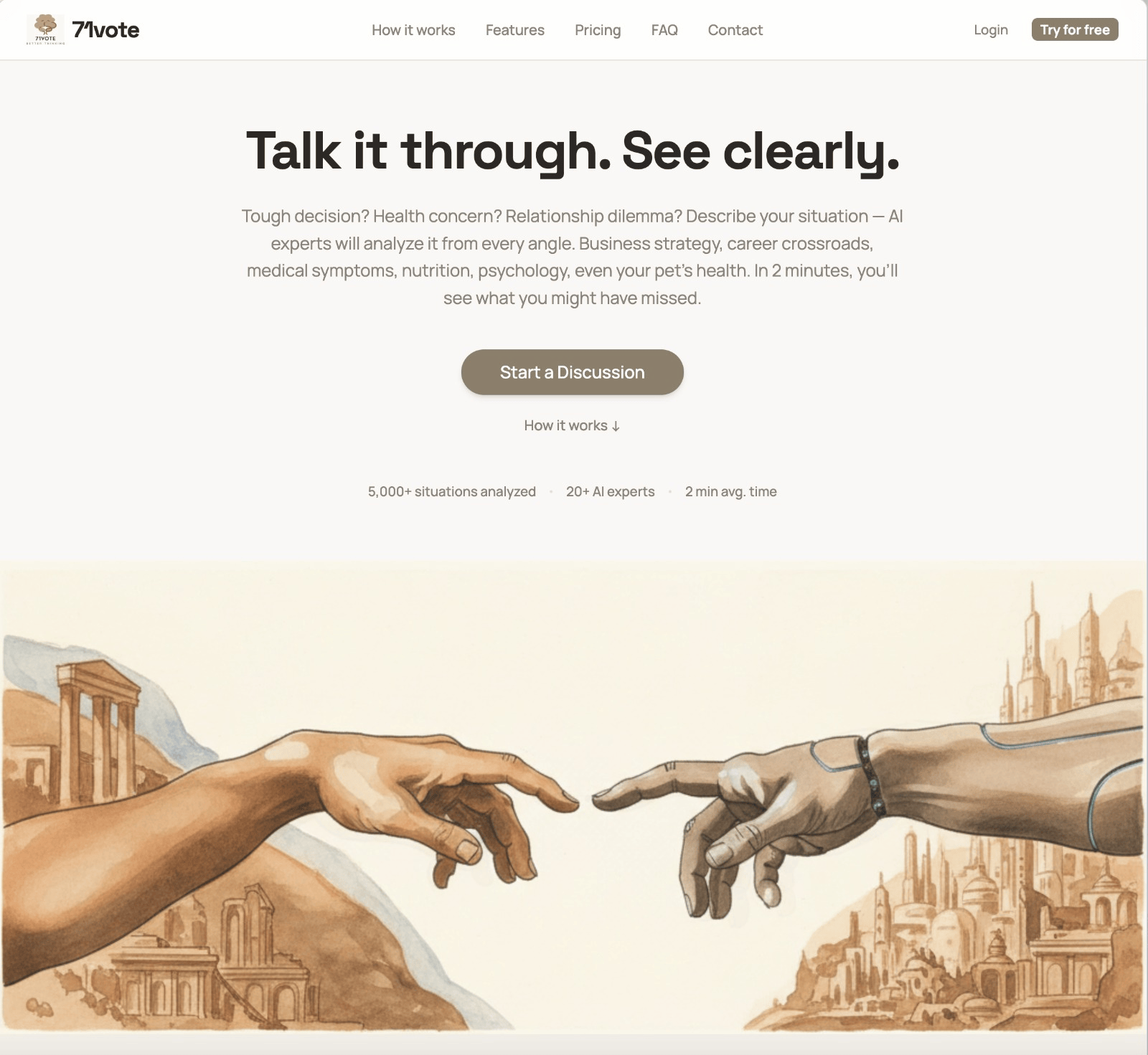Go to the Features section
Screen dimensions: 1148x1055
[x=514, y=30]
